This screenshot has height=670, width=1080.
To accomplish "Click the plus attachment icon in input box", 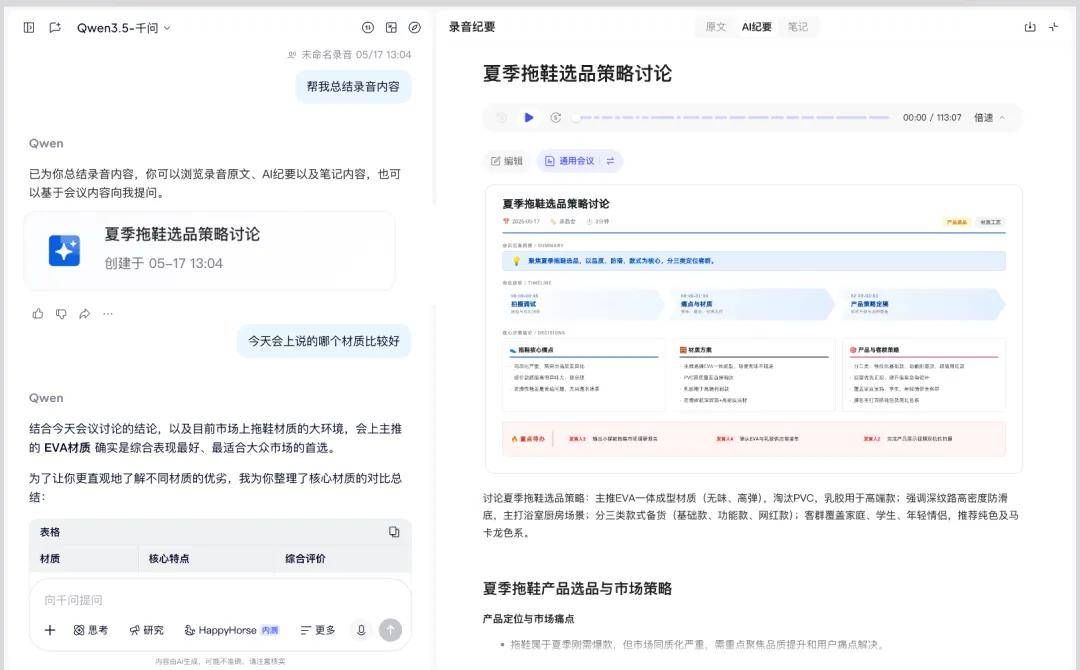I will tap(50, 630).
